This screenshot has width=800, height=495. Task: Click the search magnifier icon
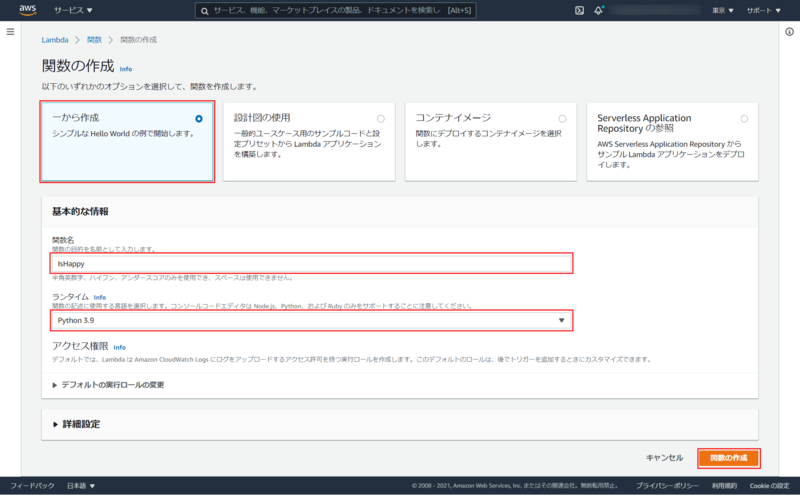point(205,11)
